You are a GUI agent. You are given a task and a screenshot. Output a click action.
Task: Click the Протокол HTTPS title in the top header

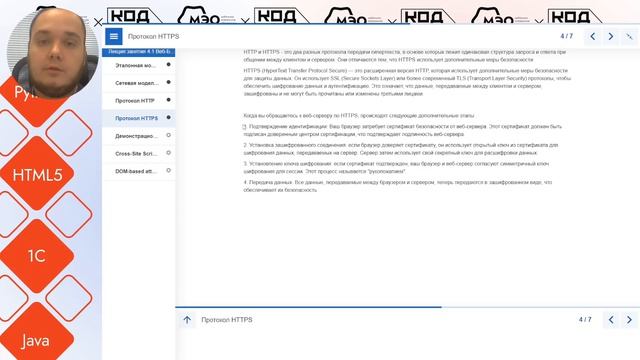pyautogui.click(x=153, y=36)
